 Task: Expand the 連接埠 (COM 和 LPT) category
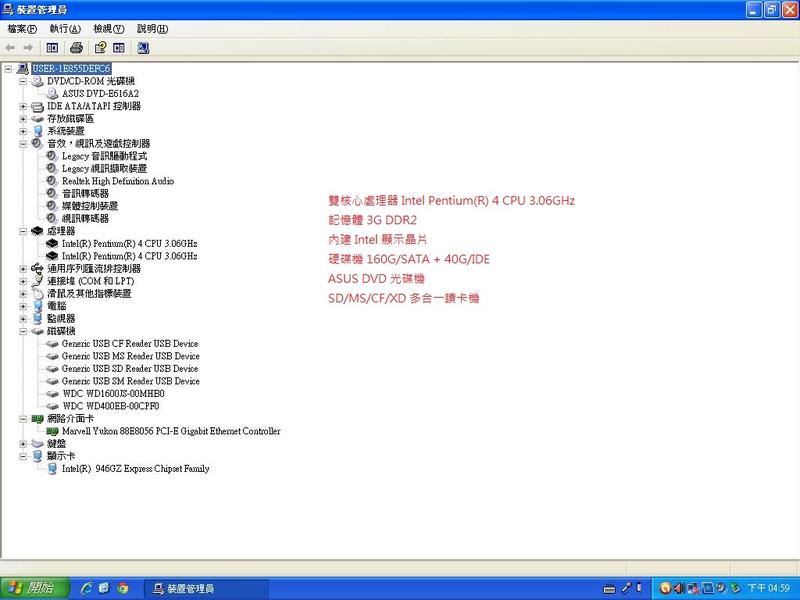coord(23,281)
